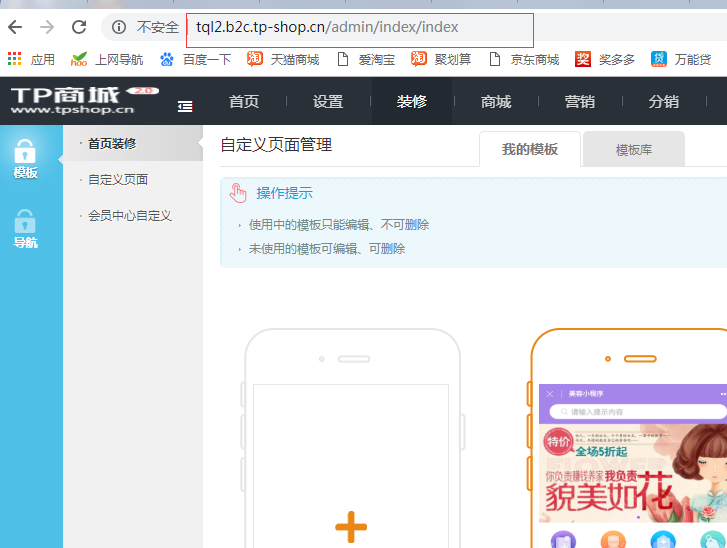Viewport: 727px width, 548px height.
Task: Select 会员中心自定义 in the left submenu
Action: point(130,216)
